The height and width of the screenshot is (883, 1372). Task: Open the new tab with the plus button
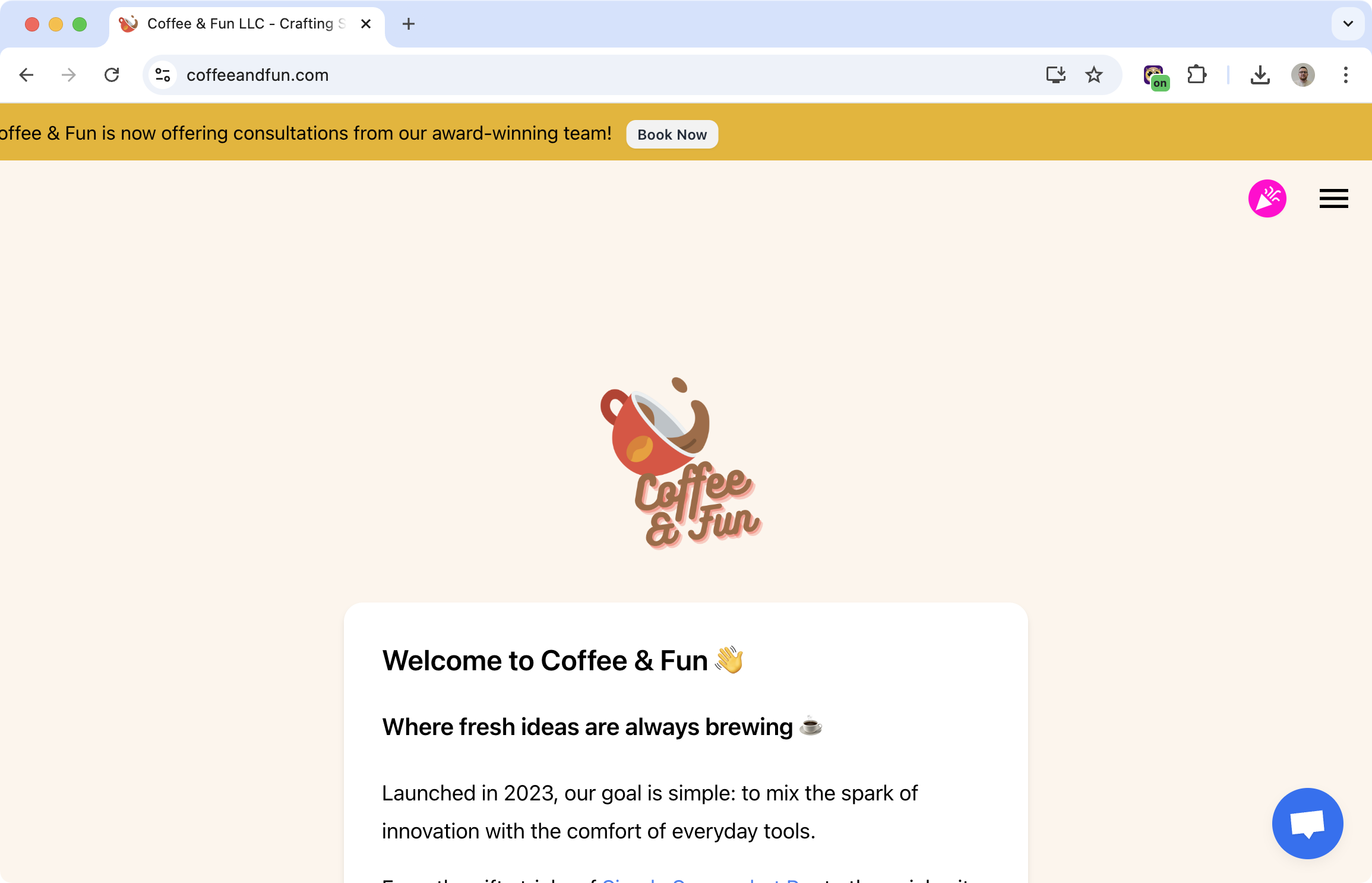(x=408, y=24)
